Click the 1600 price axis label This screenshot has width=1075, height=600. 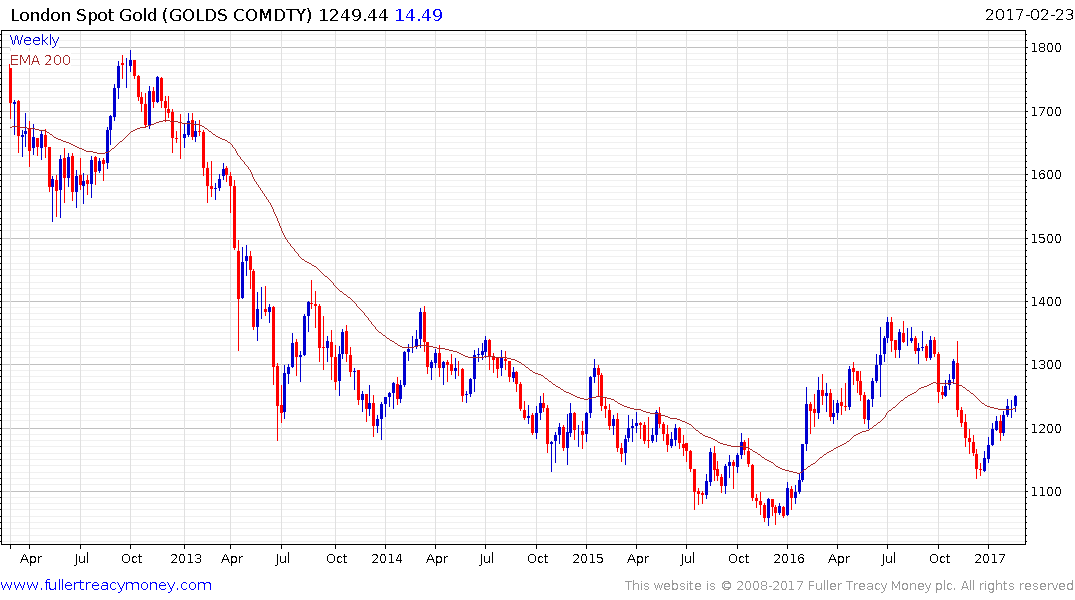1046,175
